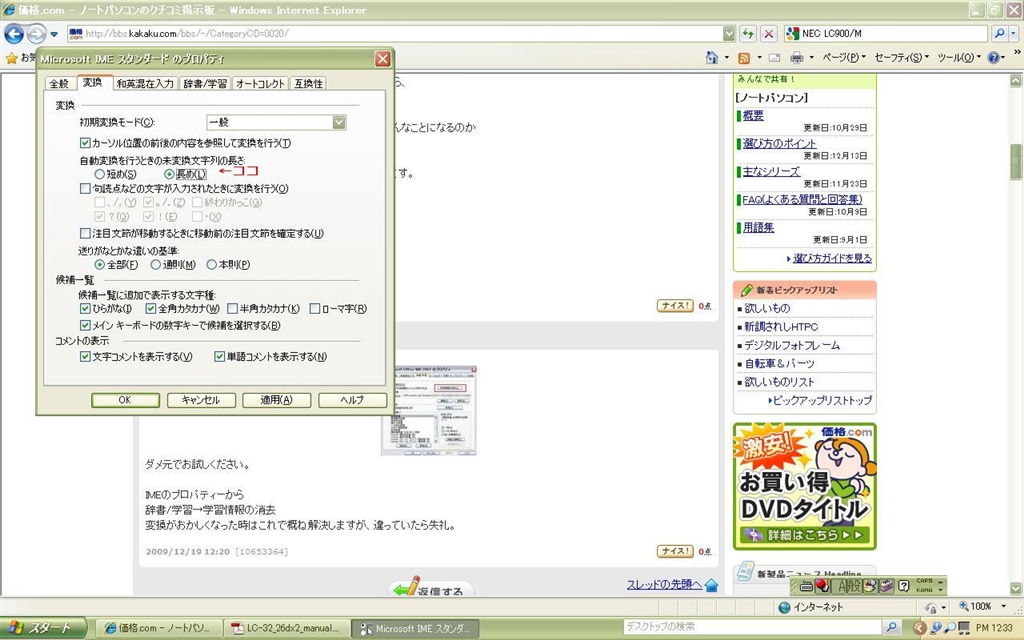The width and height of the screenshot is (1024, 640).
Task: Click the red ball input method icon
Action: (x=822, y=585)
